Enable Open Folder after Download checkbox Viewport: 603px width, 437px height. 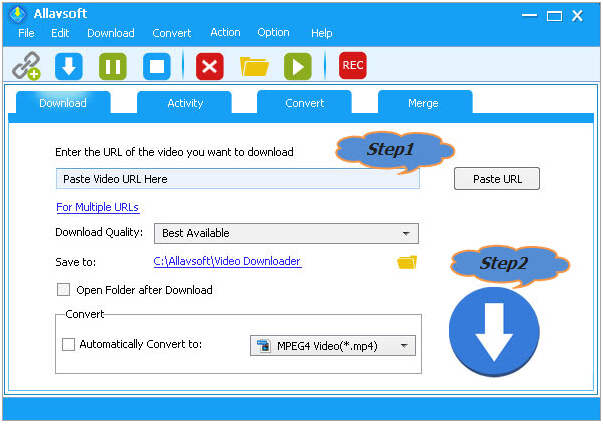coord(63,289)
